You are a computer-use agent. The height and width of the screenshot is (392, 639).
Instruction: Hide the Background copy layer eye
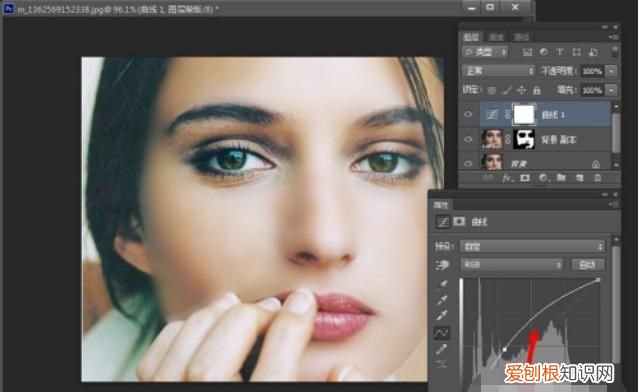469,139
